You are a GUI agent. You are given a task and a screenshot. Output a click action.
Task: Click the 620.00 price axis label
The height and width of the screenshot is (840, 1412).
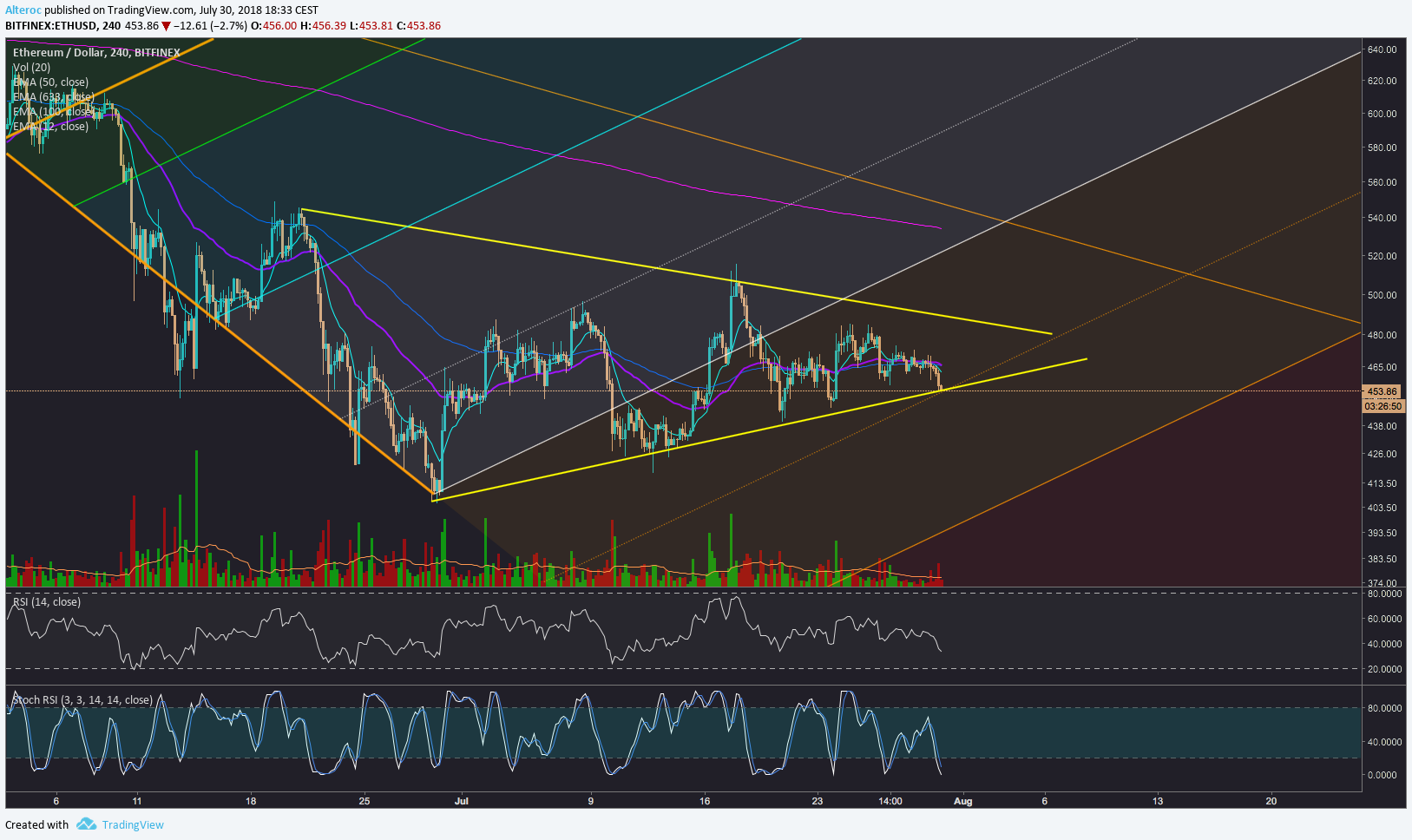click(1382, 81)
